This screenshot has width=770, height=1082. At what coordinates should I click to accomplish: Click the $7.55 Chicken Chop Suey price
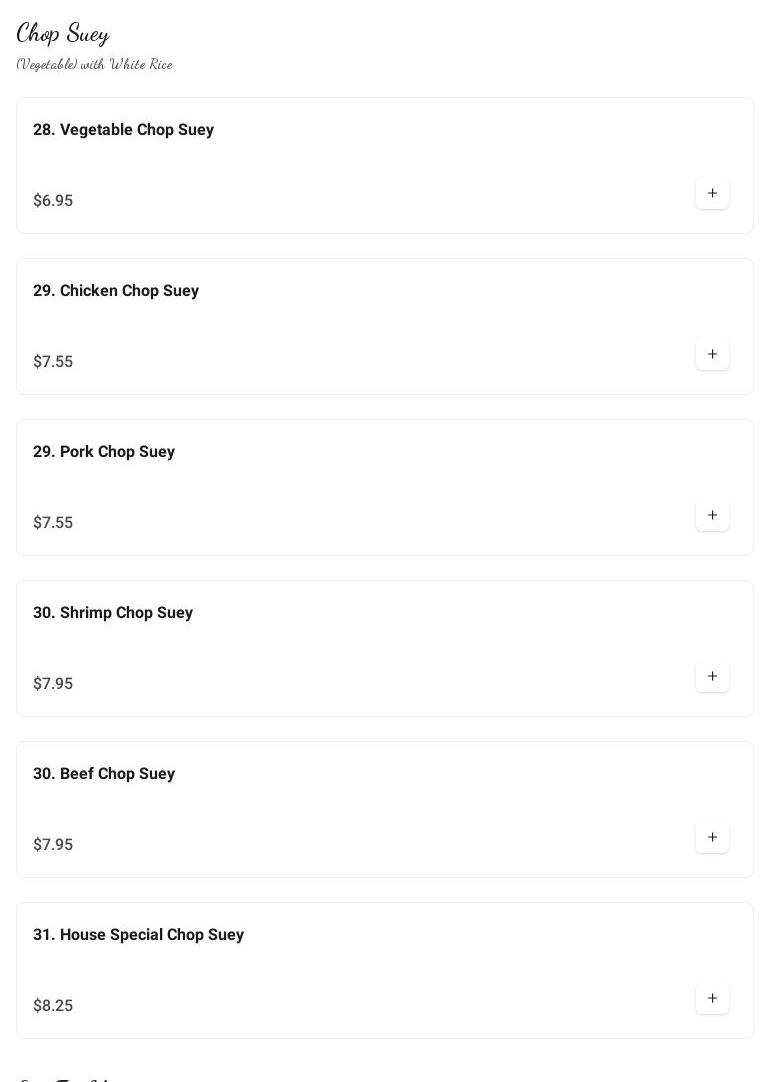pyautogui.click(x=53, y=362)
